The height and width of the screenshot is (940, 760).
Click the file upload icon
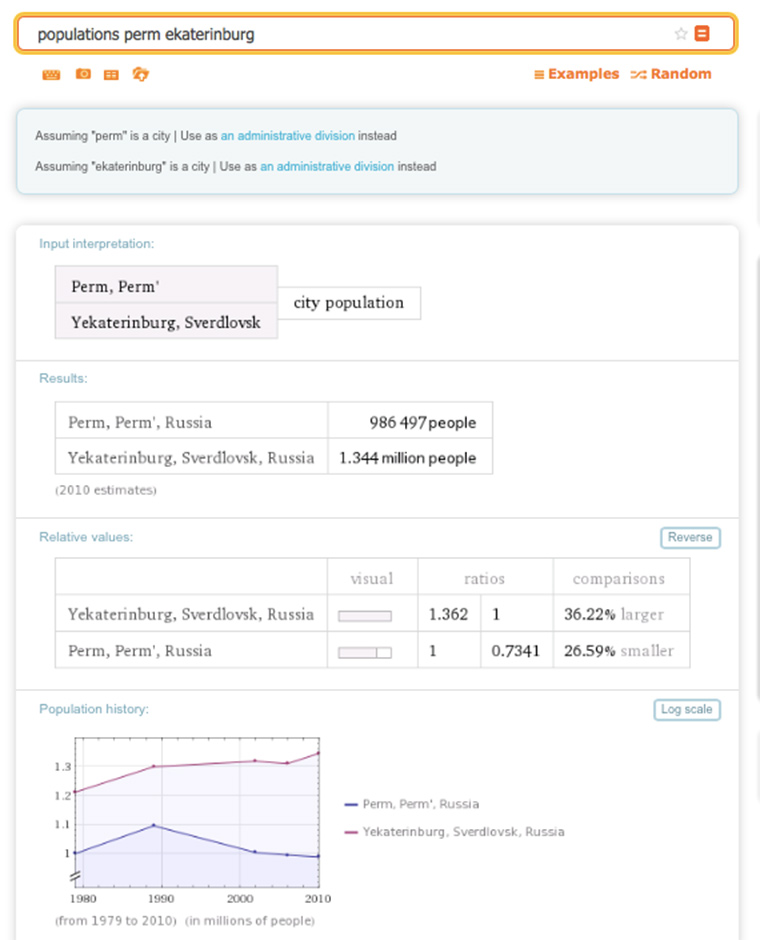141,74
